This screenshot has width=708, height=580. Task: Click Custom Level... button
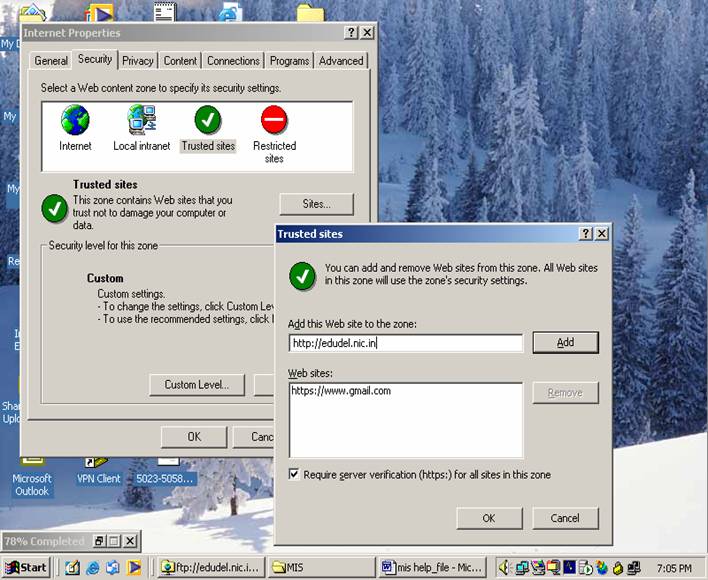pyautogui.click(x=197, y=384)
